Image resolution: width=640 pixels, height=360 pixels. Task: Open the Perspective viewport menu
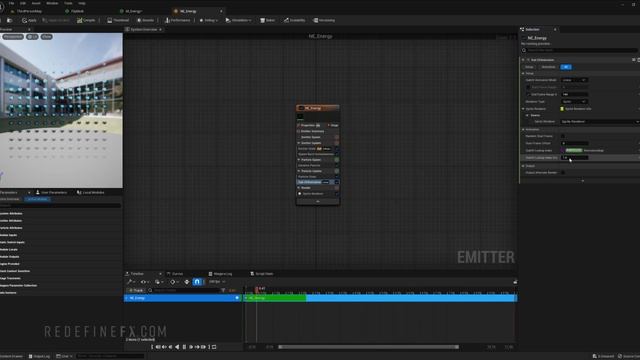[x=13, y=37]
